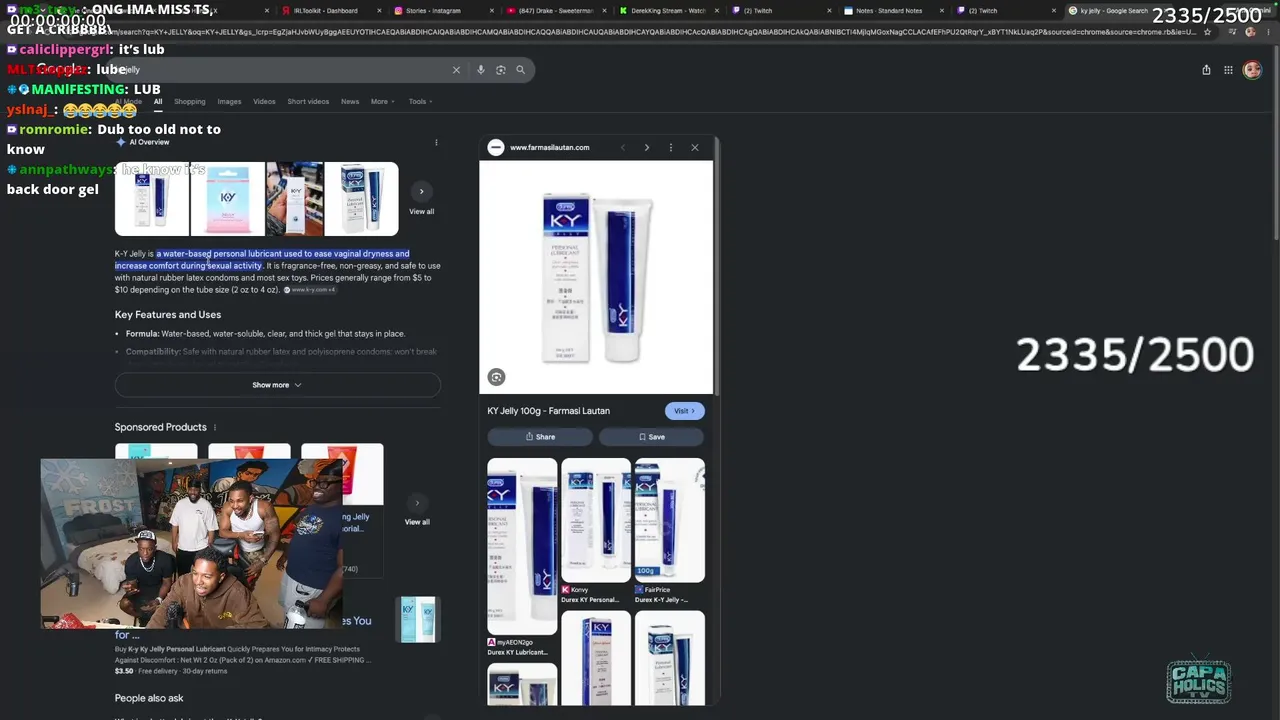
Task: Click the People also ask heading
Action: [149, 698]
